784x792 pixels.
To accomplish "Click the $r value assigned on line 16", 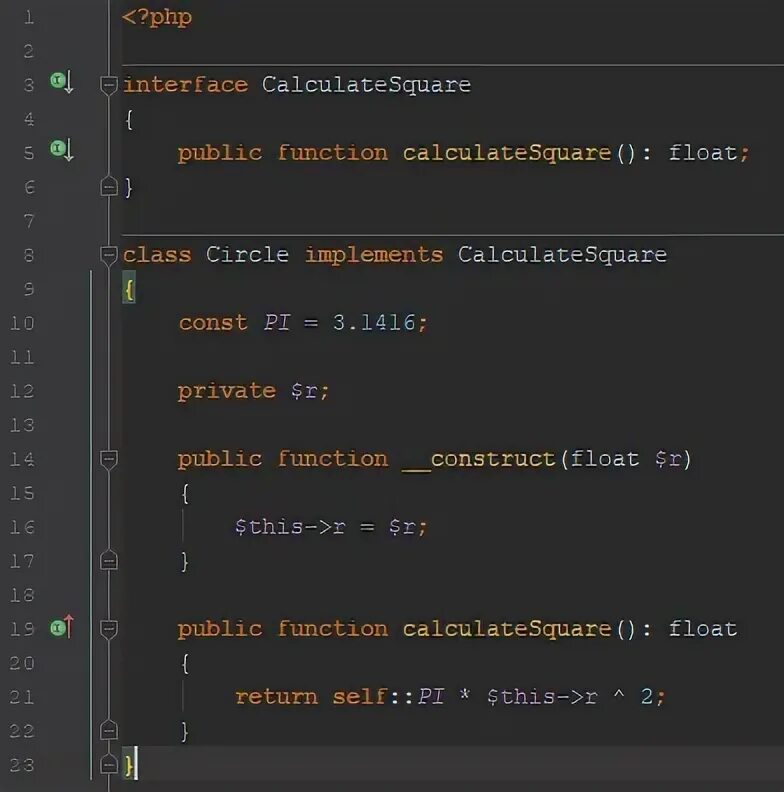I will (x=402, y=527).
